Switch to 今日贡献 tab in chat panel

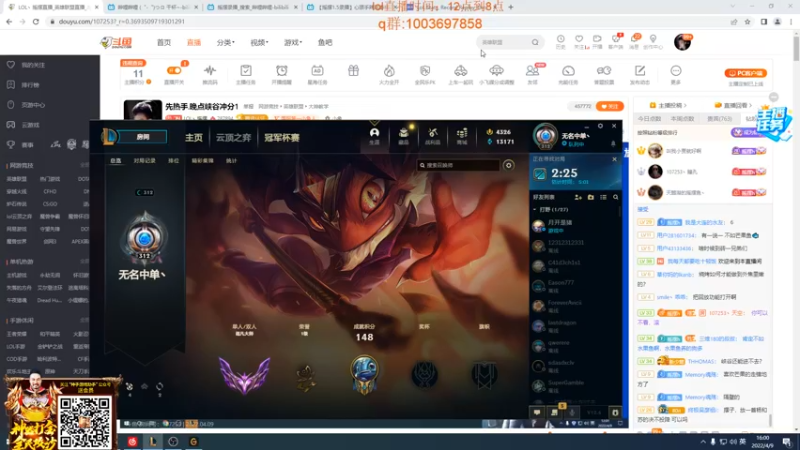(649, 118)
